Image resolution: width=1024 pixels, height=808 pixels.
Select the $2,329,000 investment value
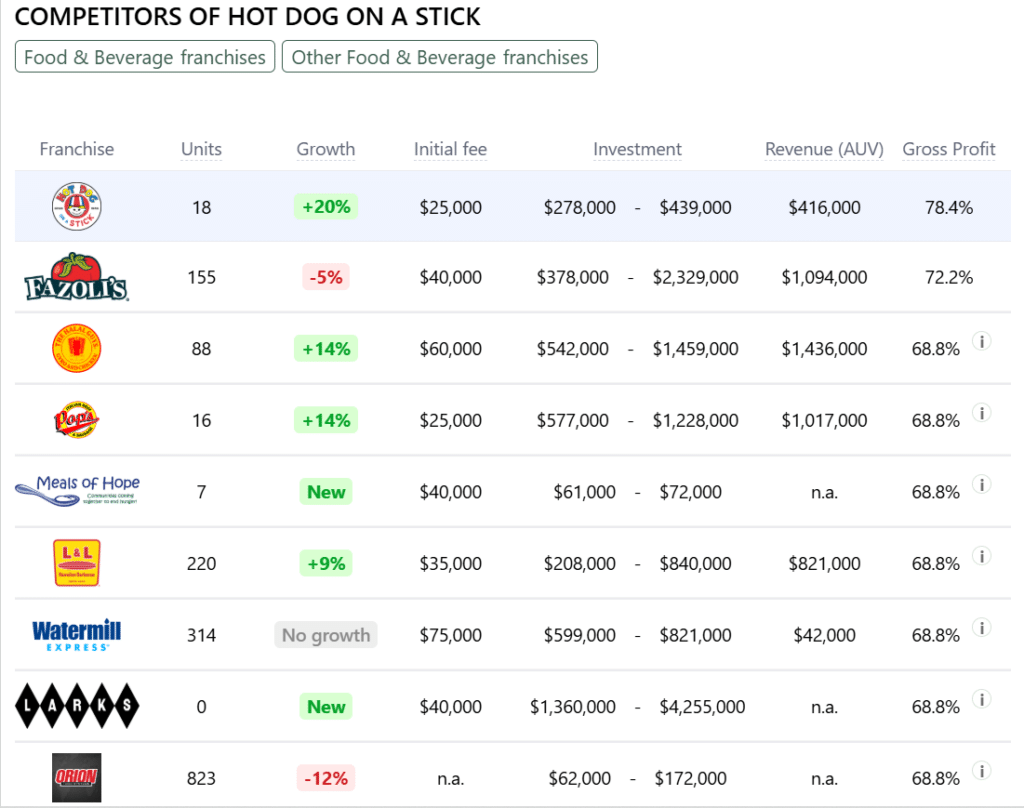(x=696, y=278)
